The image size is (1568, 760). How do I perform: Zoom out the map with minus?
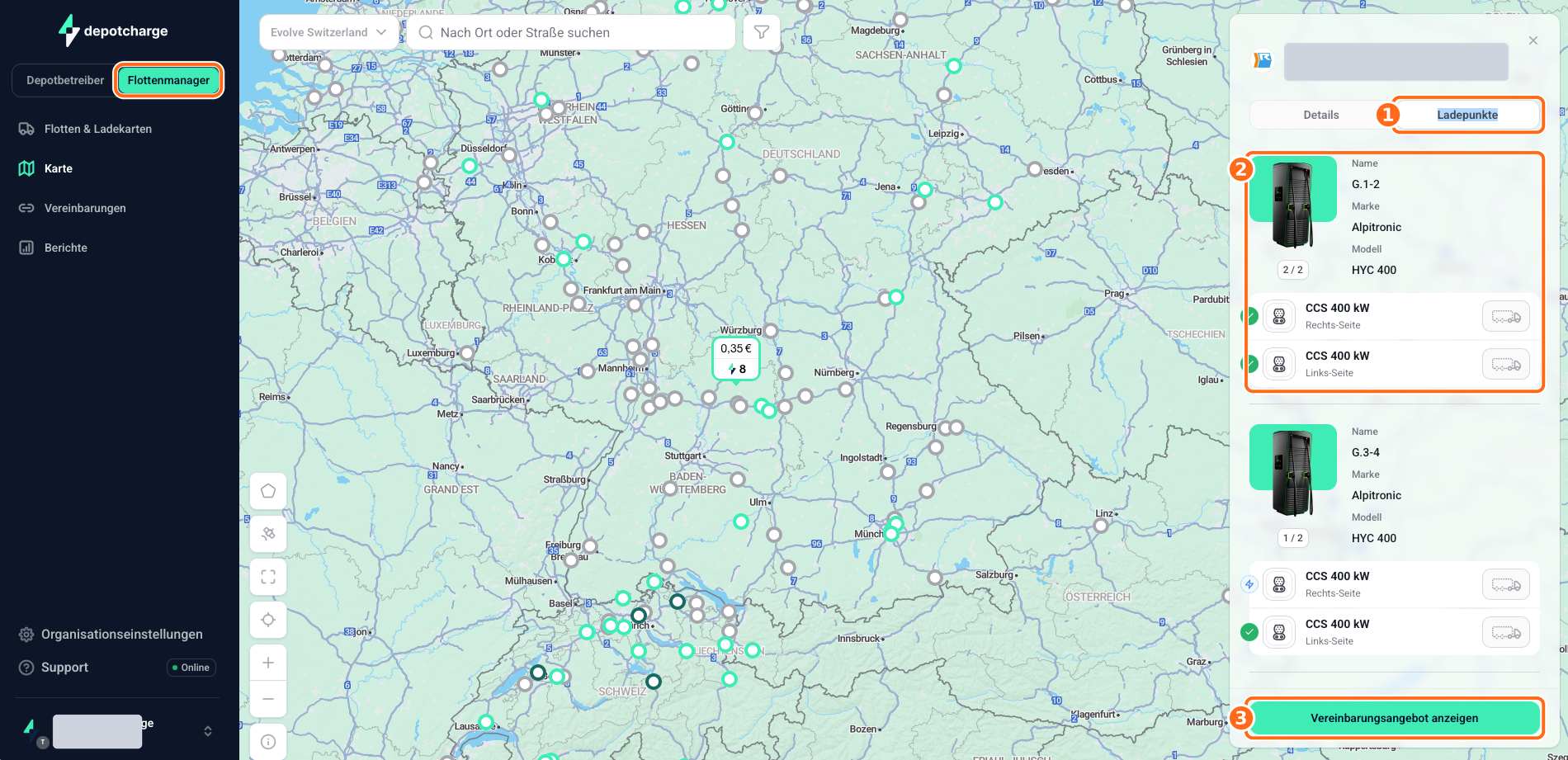coord(268,699)
